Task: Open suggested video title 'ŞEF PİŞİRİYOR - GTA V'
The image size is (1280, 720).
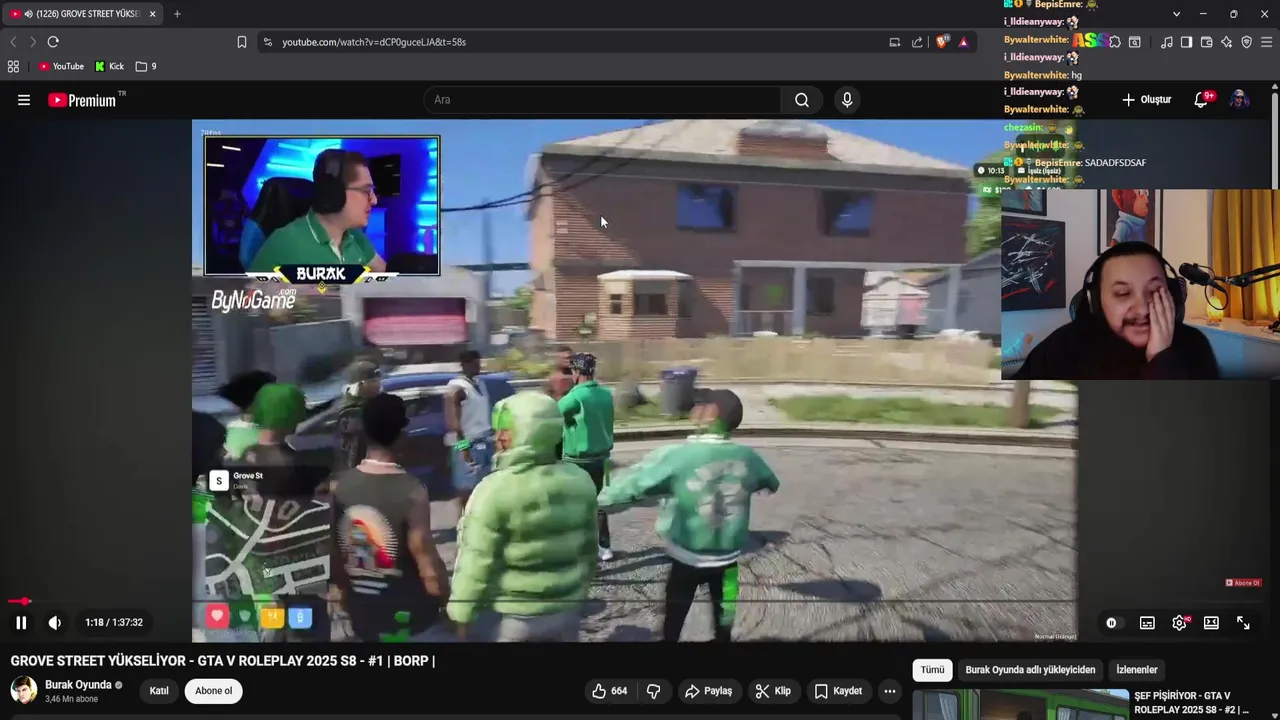Action: click(1191, 703)
